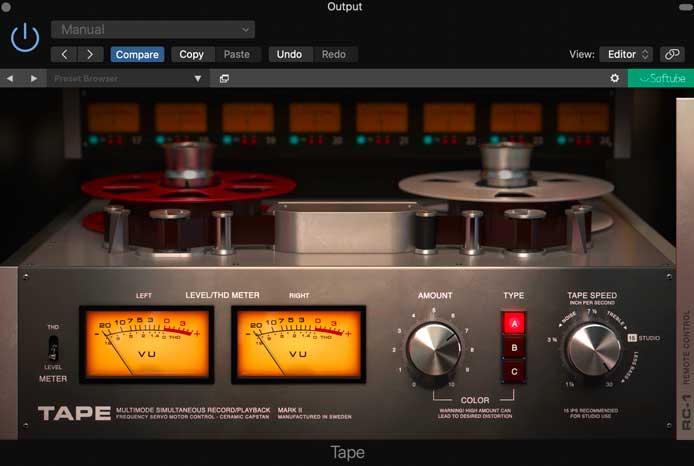Image resolution: width=694 pixels, height=466 pixels.
Task: Click the left VU meter
Action: pos(147,344)
